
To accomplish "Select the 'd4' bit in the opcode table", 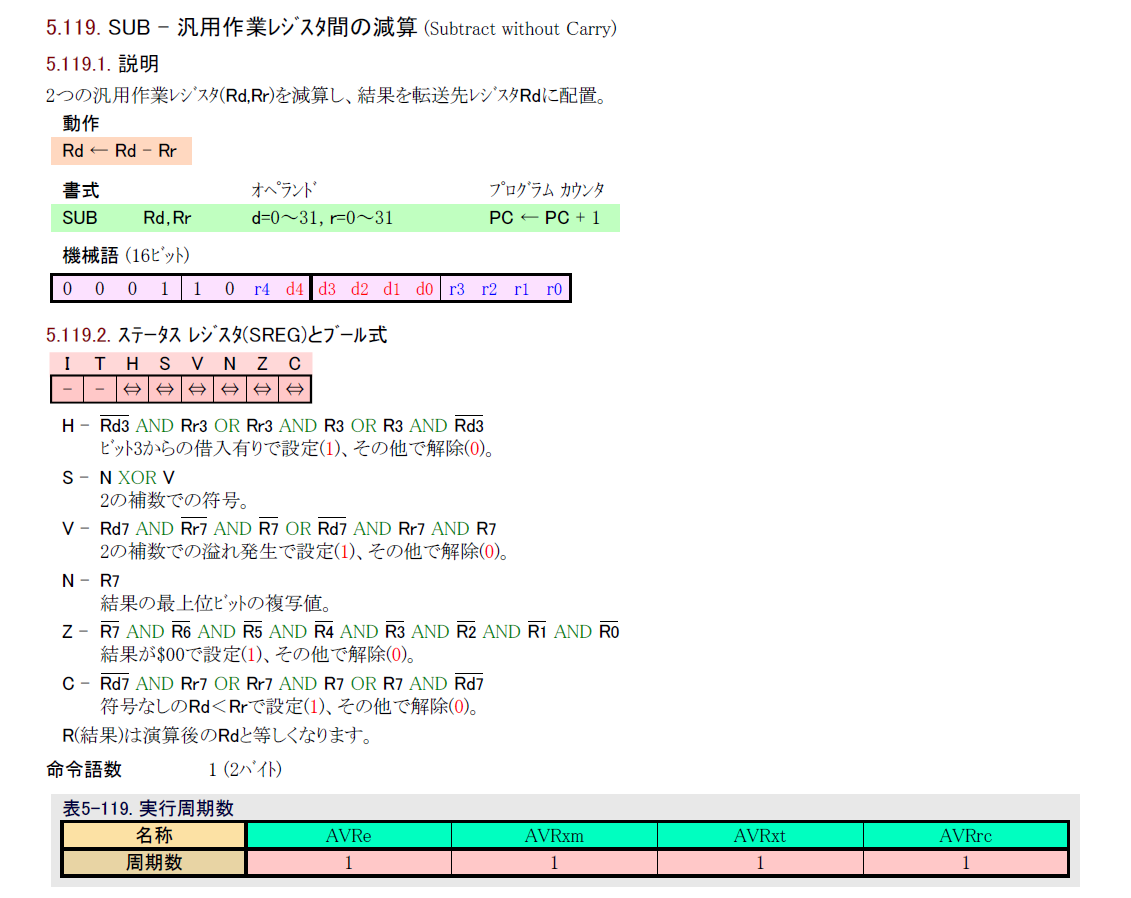I will pos(294,289).
